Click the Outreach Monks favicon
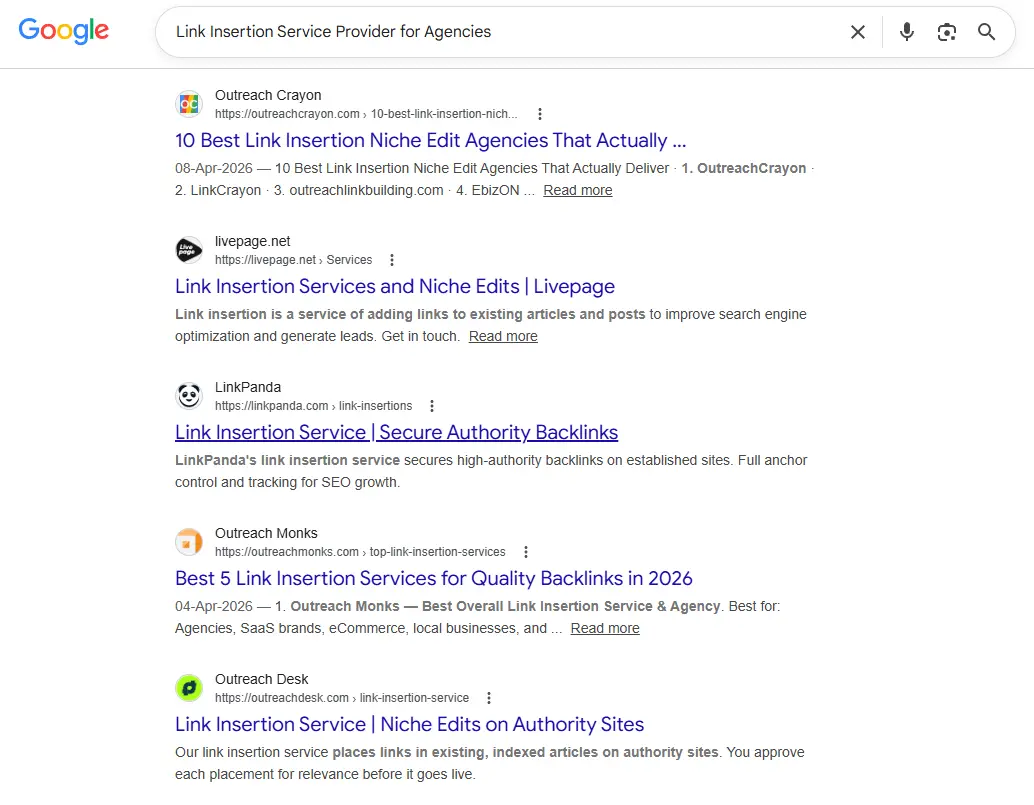Screen dimensions: 1034x805 coord(189,542)
